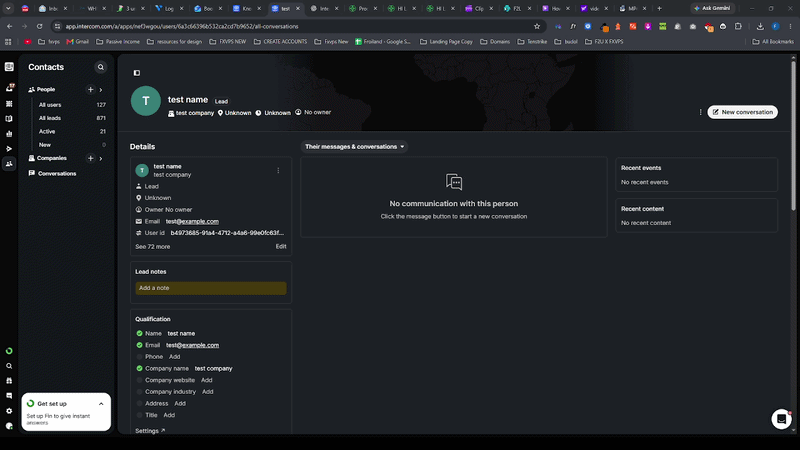
Task: Click the Add a note field
Action: point(211,288)
